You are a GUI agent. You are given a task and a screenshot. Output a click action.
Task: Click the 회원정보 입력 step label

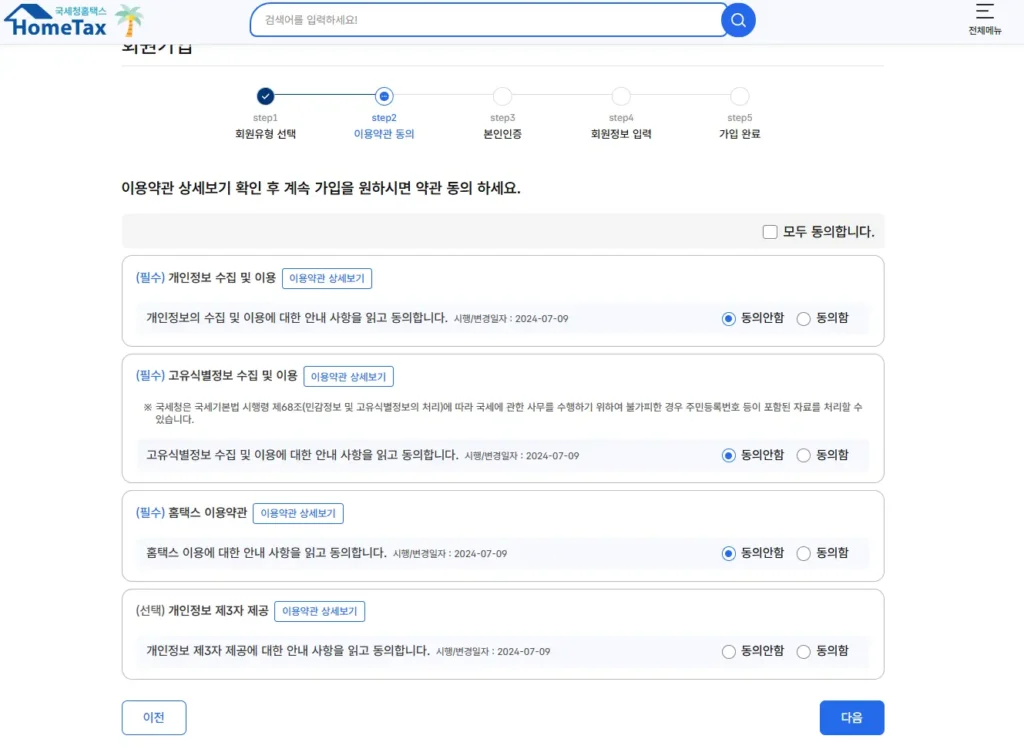pos(621,134)
